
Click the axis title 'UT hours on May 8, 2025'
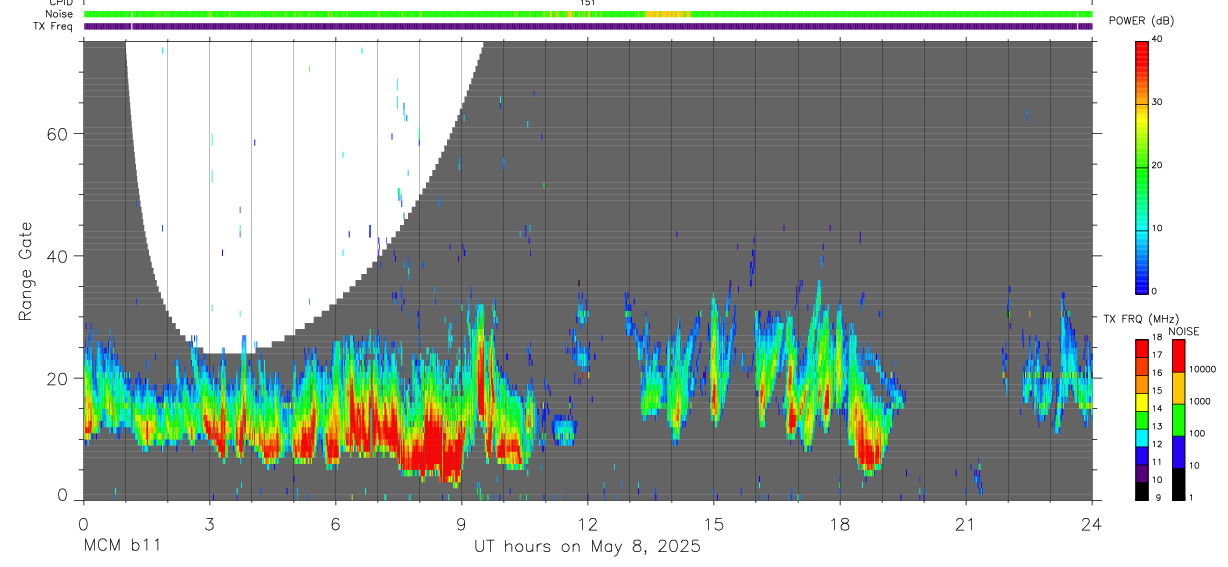[x=587, y=547]
